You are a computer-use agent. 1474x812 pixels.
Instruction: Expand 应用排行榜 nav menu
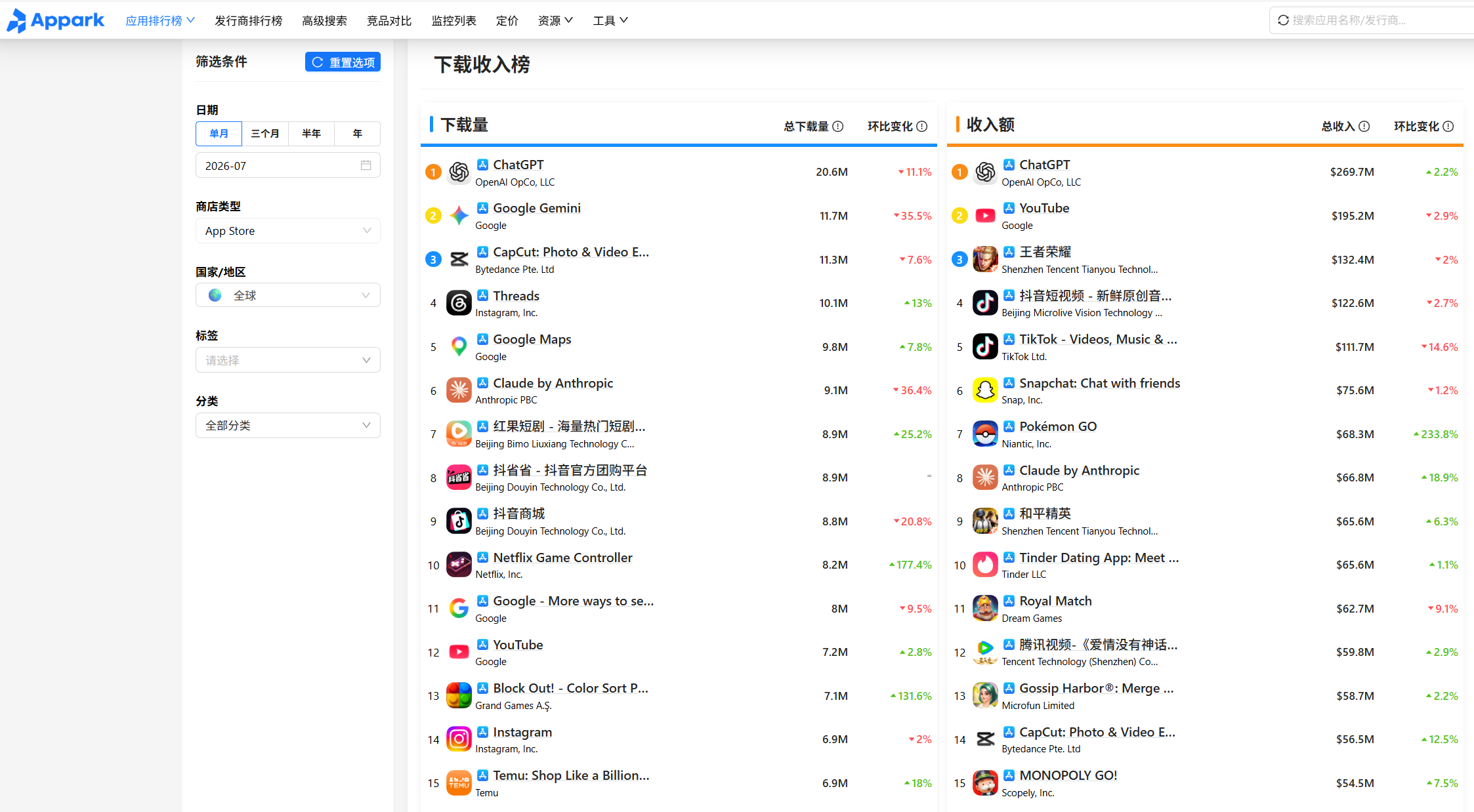click(x=160, y=21)
